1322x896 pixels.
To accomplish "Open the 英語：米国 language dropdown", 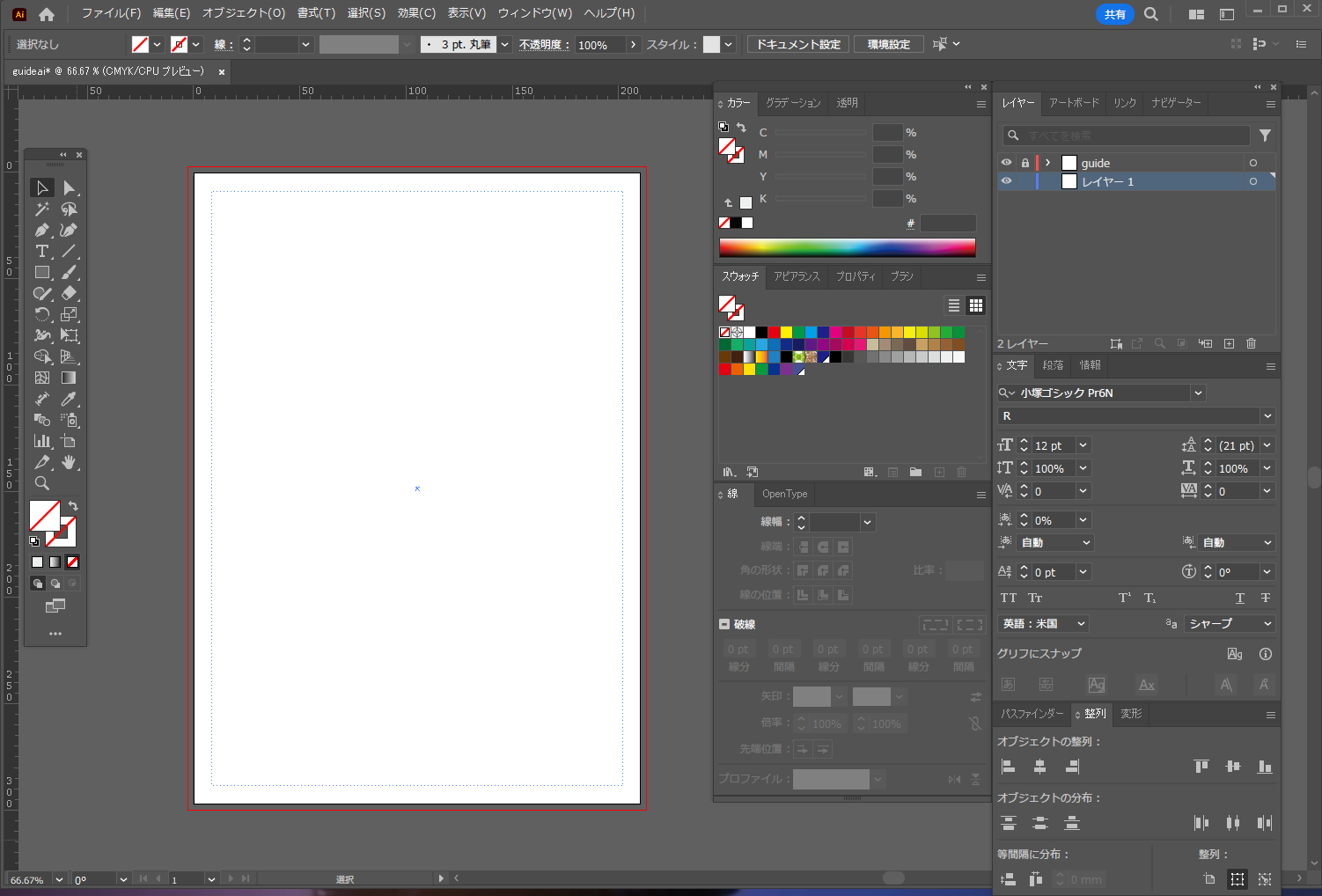I will [x=1044, y=623].
